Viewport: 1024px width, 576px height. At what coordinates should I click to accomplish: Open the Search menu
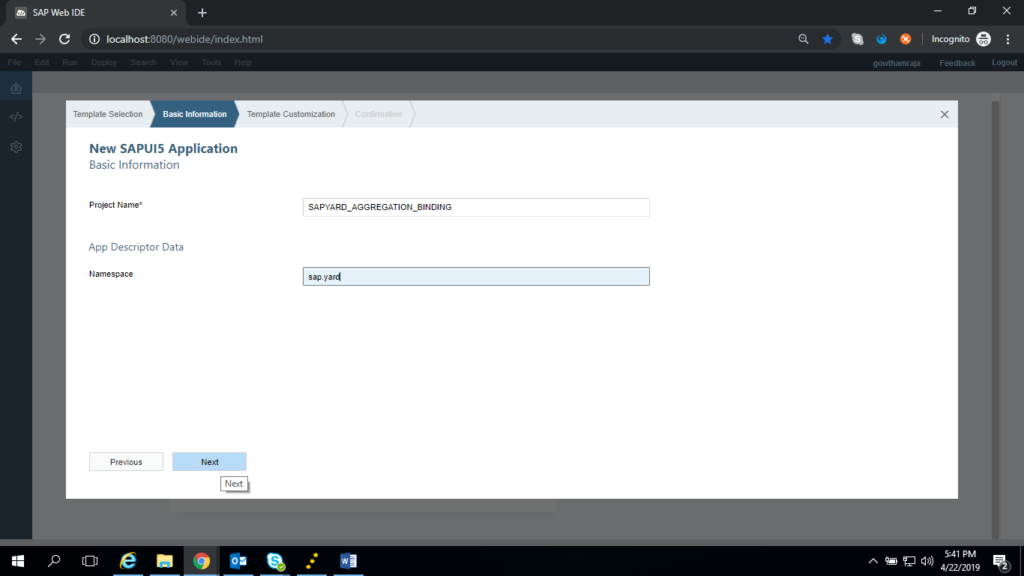click(143, 63)
